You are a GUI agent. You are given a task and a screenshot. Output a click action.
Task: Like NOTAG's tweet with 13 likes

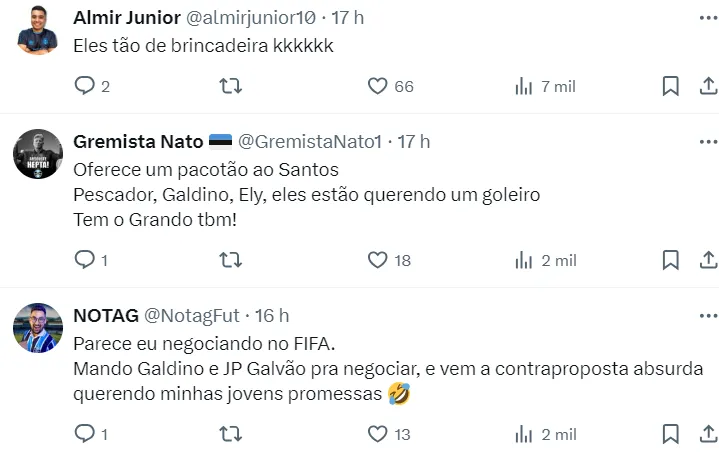pyautogui.click(x=377, y=434)
